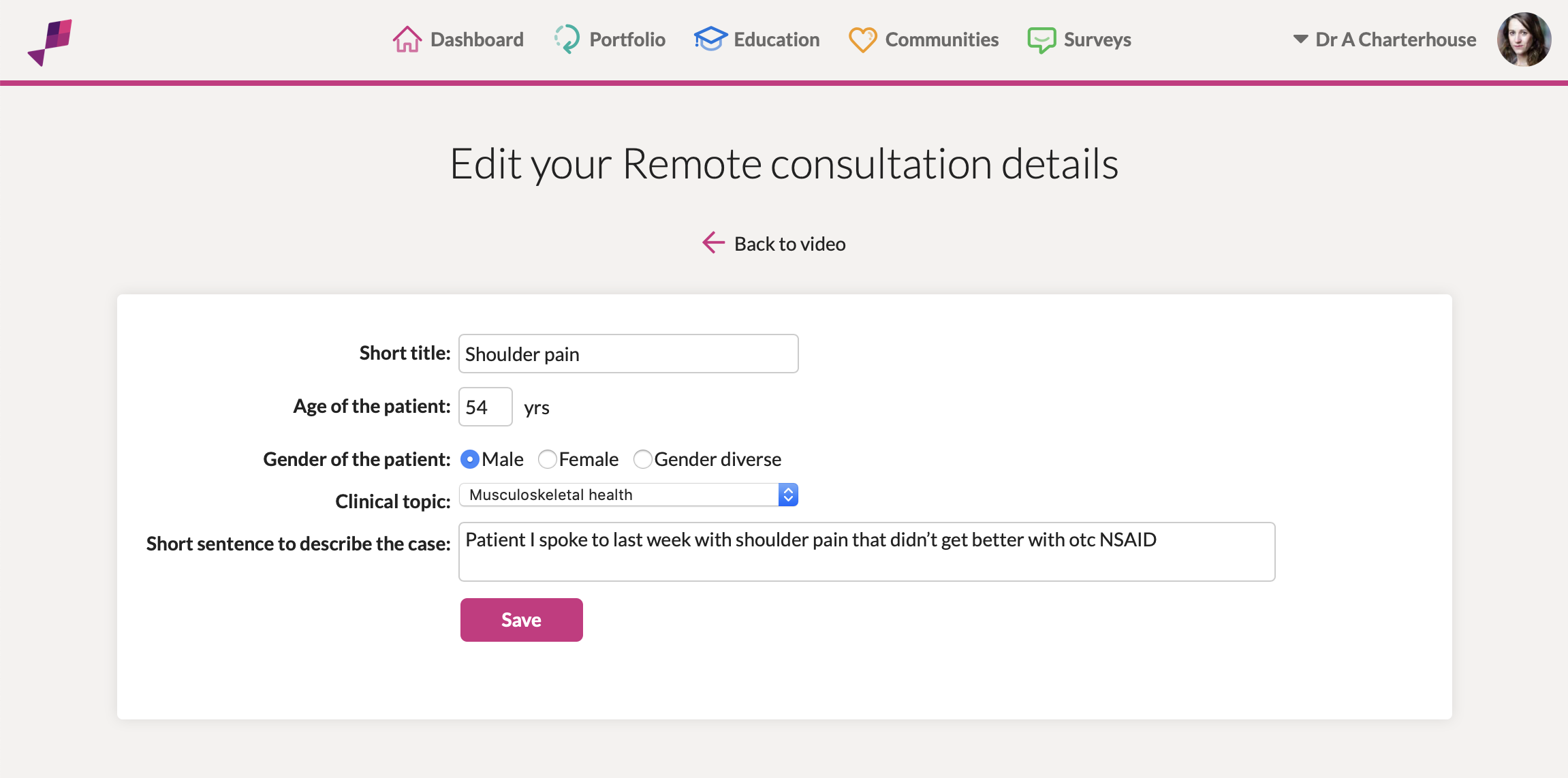
Task: Open the user profile avatar photo
Action: 1524,40
